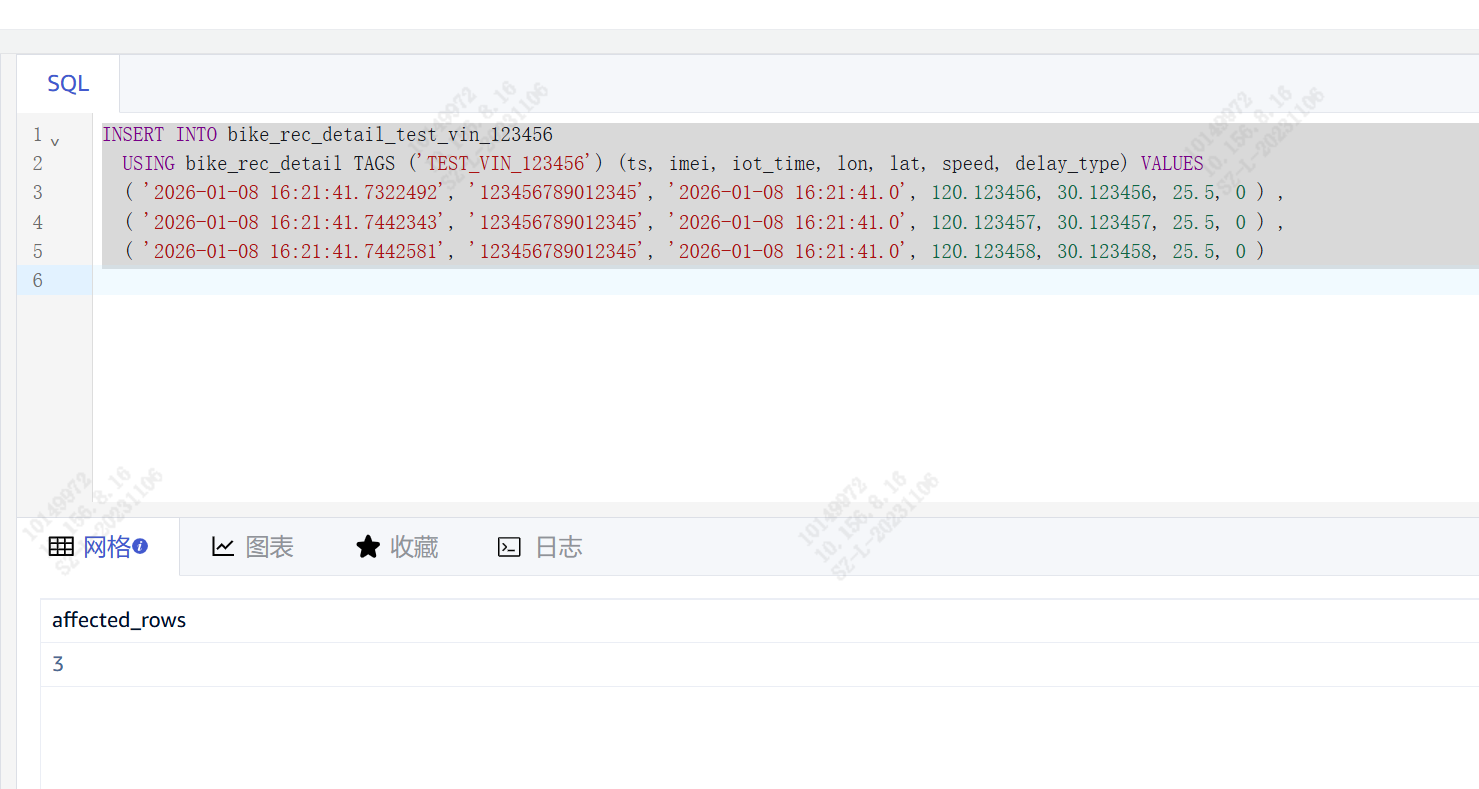Select the 网格 tab label
This screenshot has width=1479, height=789.
click(x=106, y=547)
